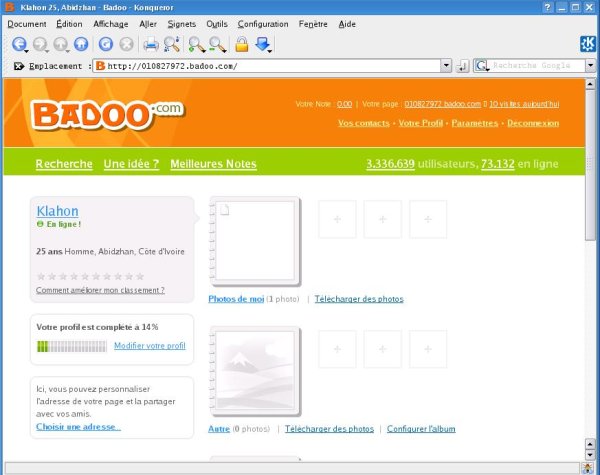Open the 'Photos de moi' album link

pyautogui.click(x=236, y=299)
